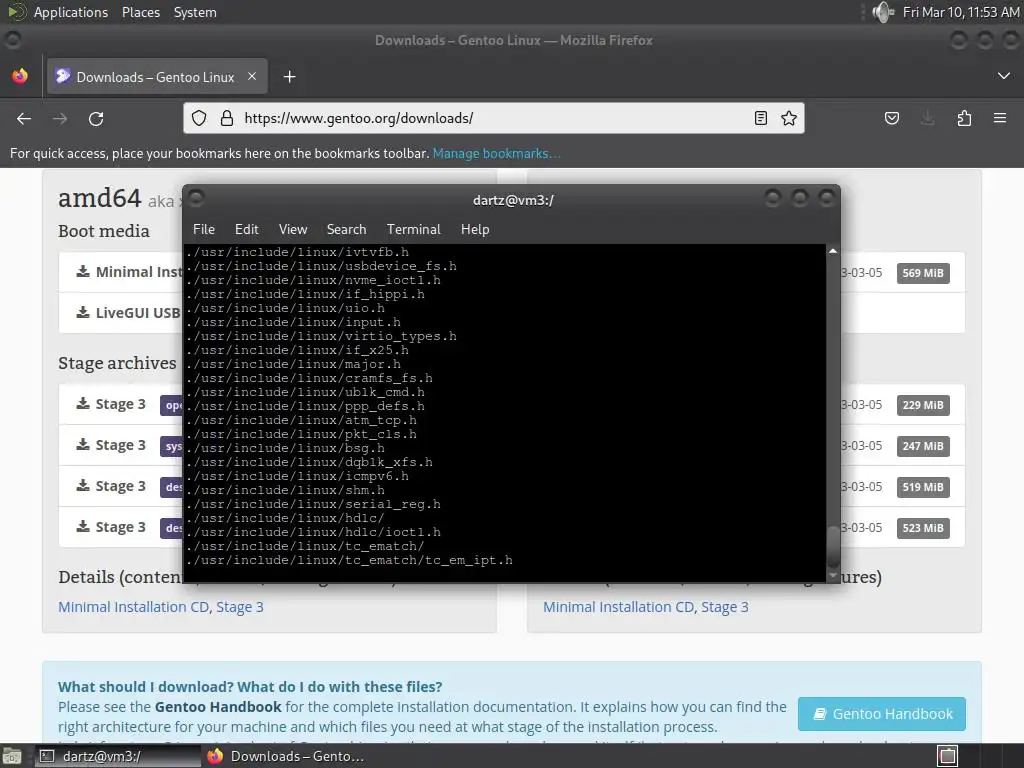Open the Terminal menu in terminal

tap(413, 229)
